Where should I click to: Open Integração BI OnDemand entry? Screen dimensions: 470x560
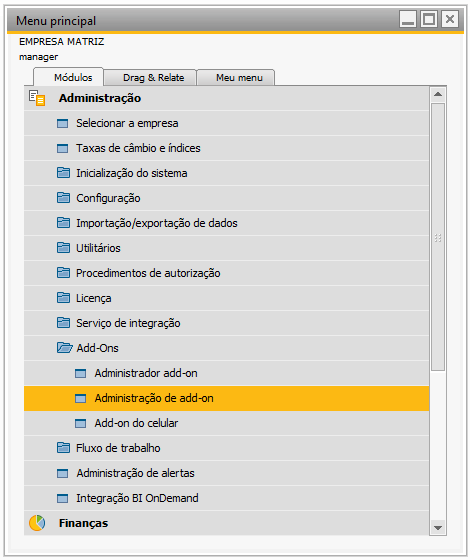click(137, 498)
